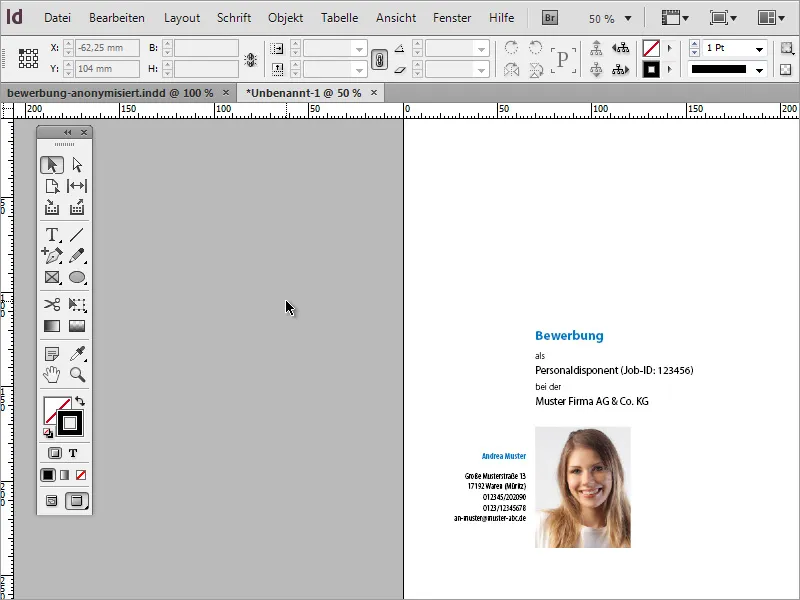
Task: Rotate 90 degrees clockwise in control bar
Action: pyautogui.click(x=511, y=48)
